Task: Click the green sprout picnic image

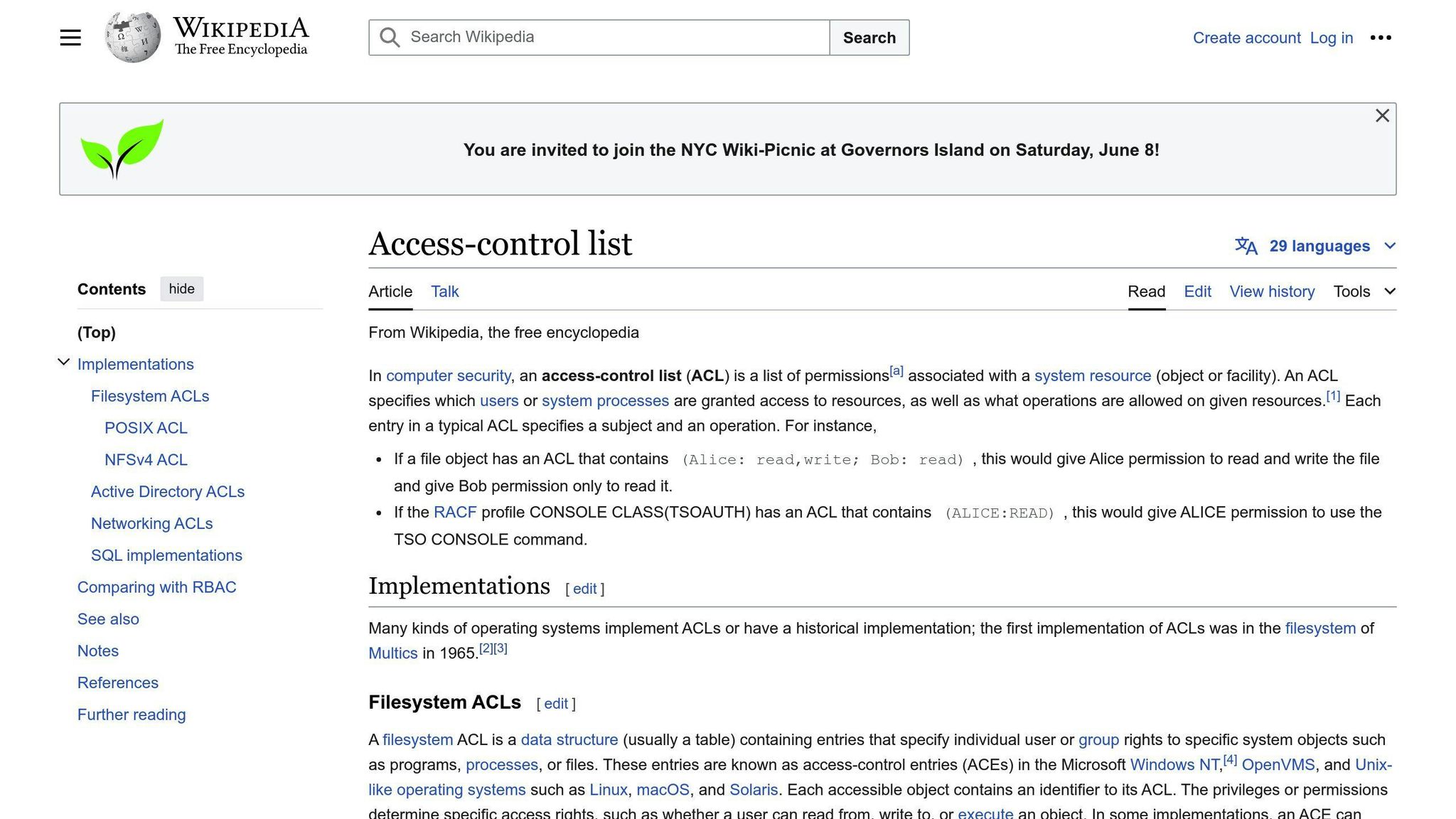Action: (x=122, y=148)
